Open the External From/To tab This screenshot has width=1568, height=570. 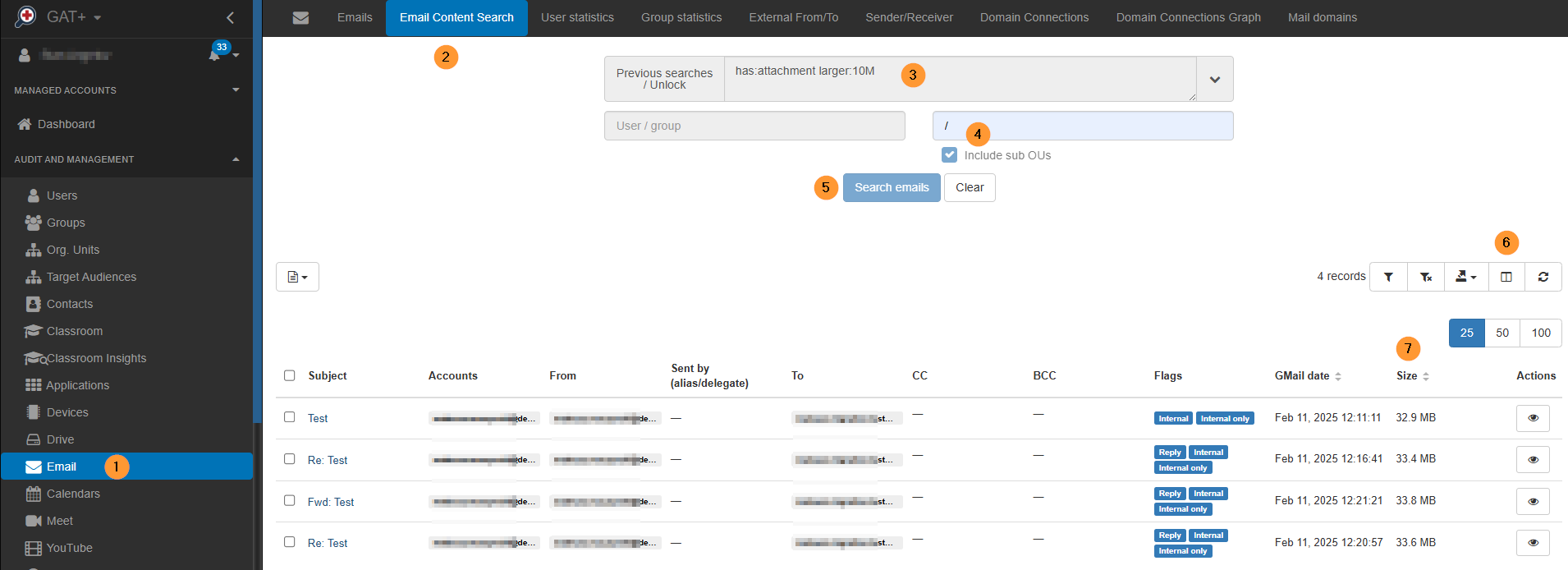[794, 17]
